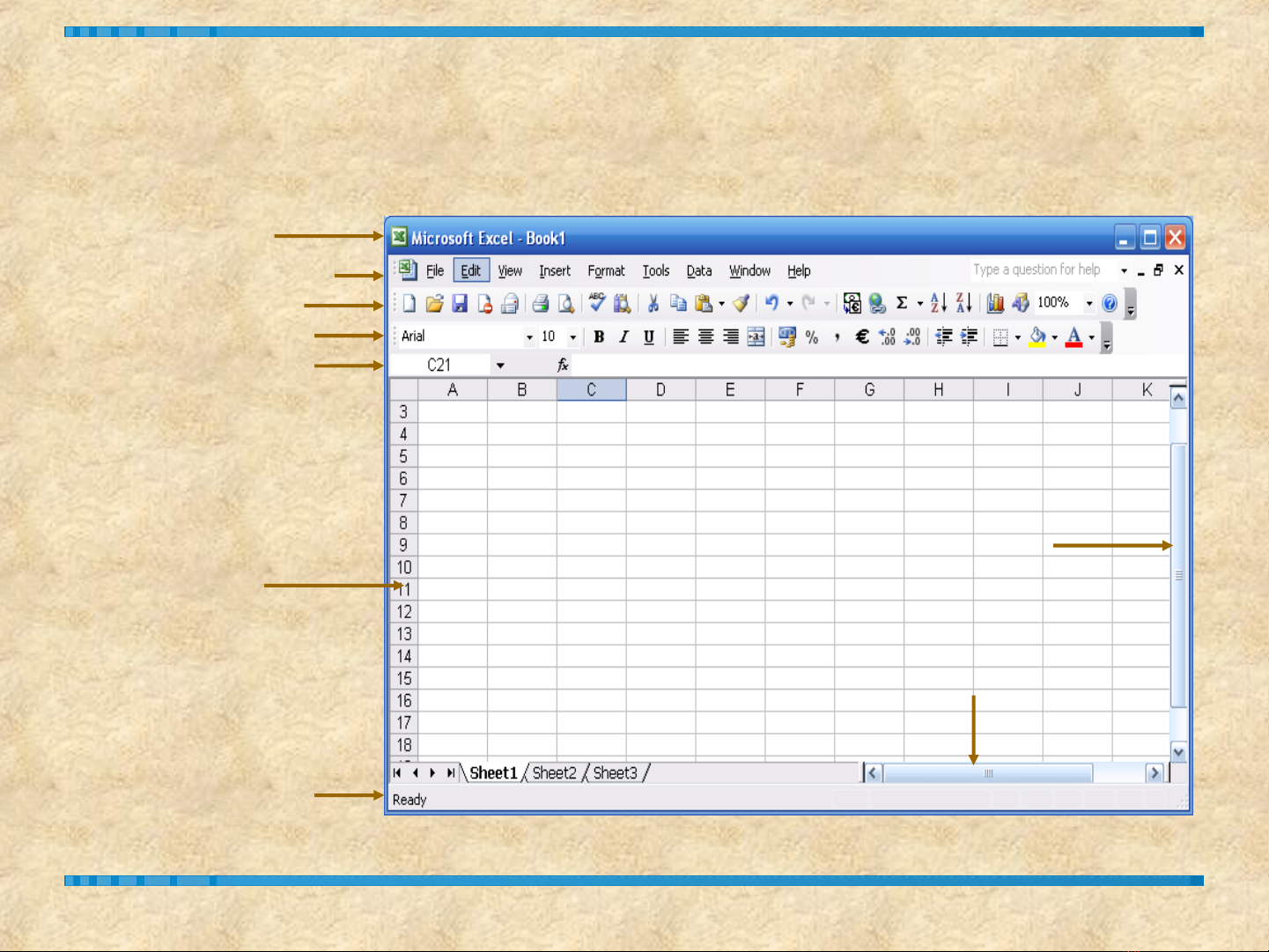1269x952 pixels.
Task: Apply Percent Style formatting
Action: (x=812, y=336)
